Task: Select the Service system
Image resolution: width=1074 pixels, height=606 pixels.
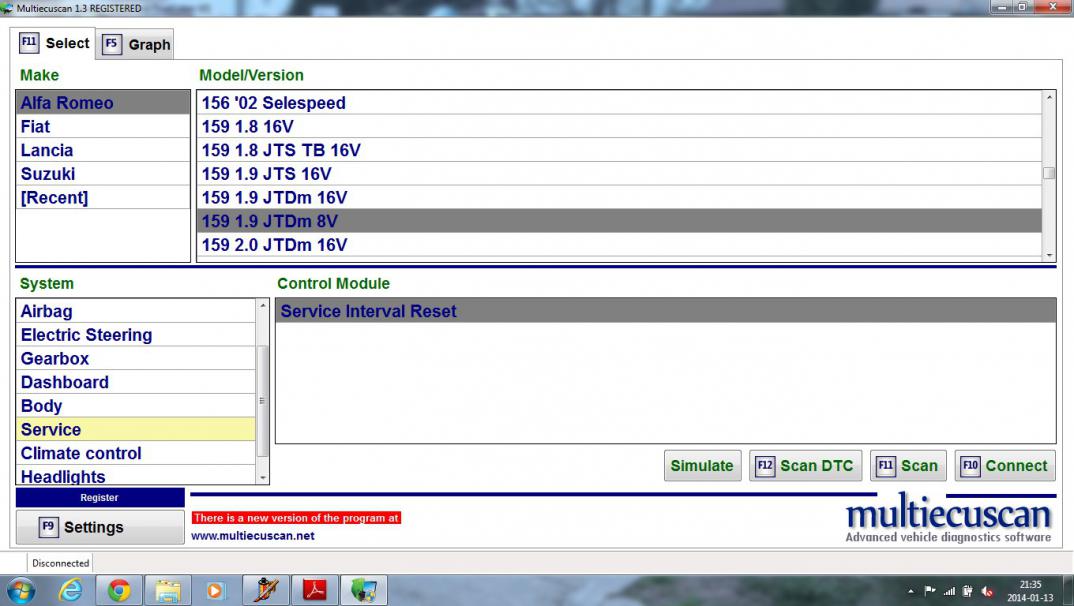Action: 136,429
